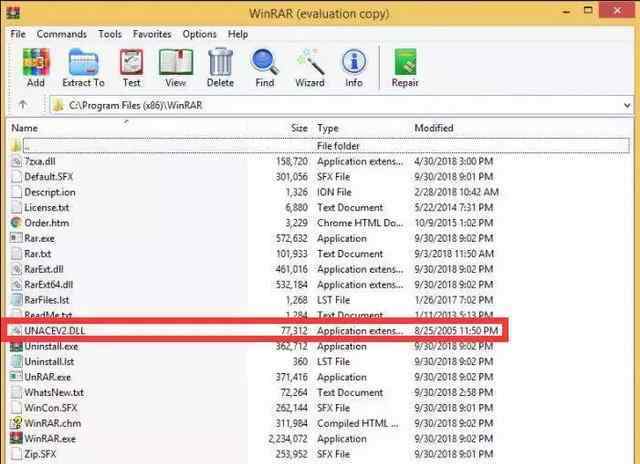Screen dimensions: 640x464
Task: Open the Commands menu
Action: pos(62,34)
